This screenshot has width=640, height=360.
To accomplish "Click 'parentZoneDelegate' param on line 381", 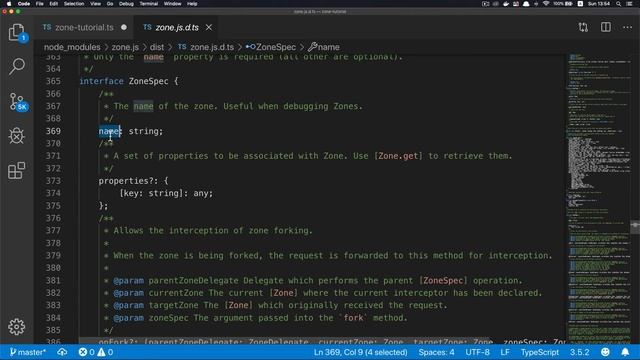I will click(193, 280).
